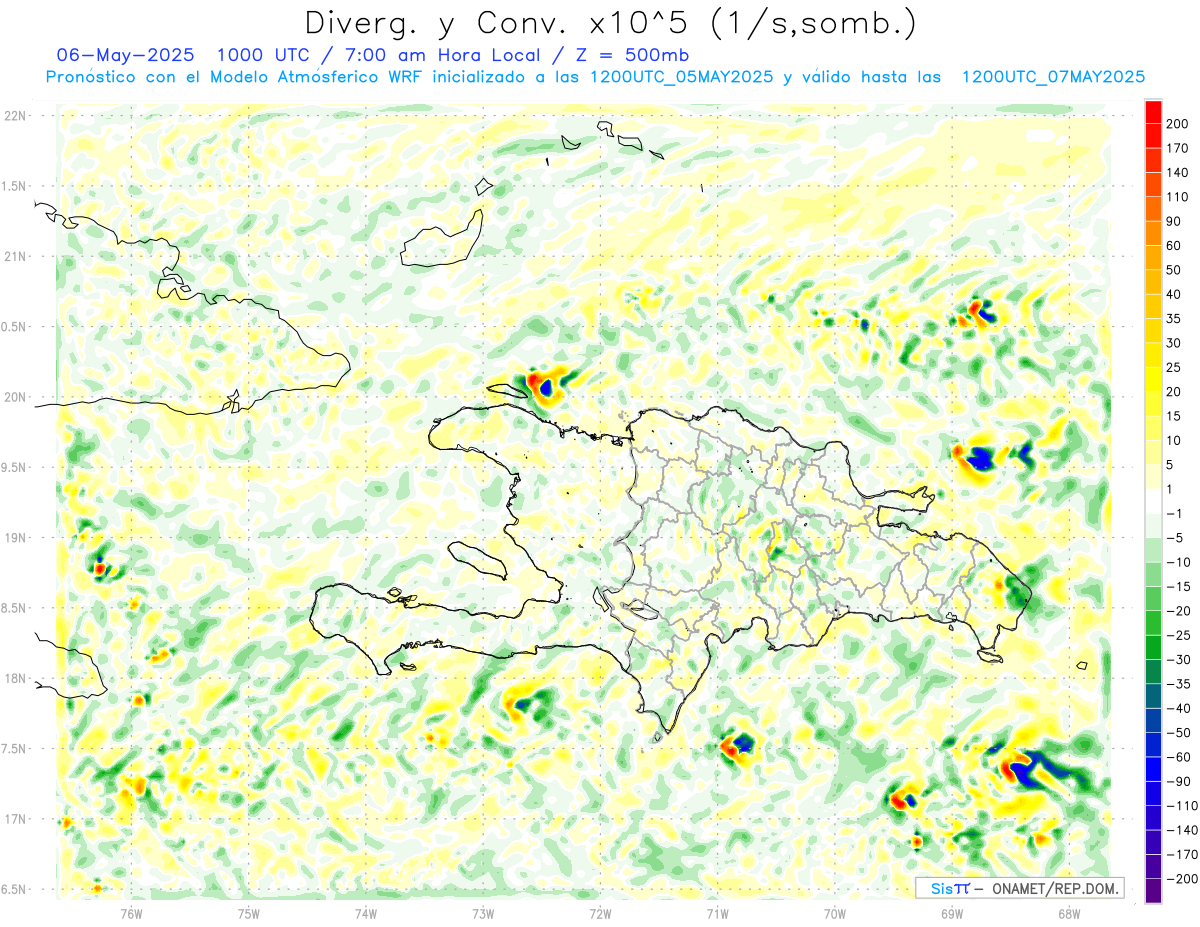The height and width of the screenshot is (927, 1200).
Task: Click the color bar label '-25'
Action: pyautogui.click(x=1179, y=636)
